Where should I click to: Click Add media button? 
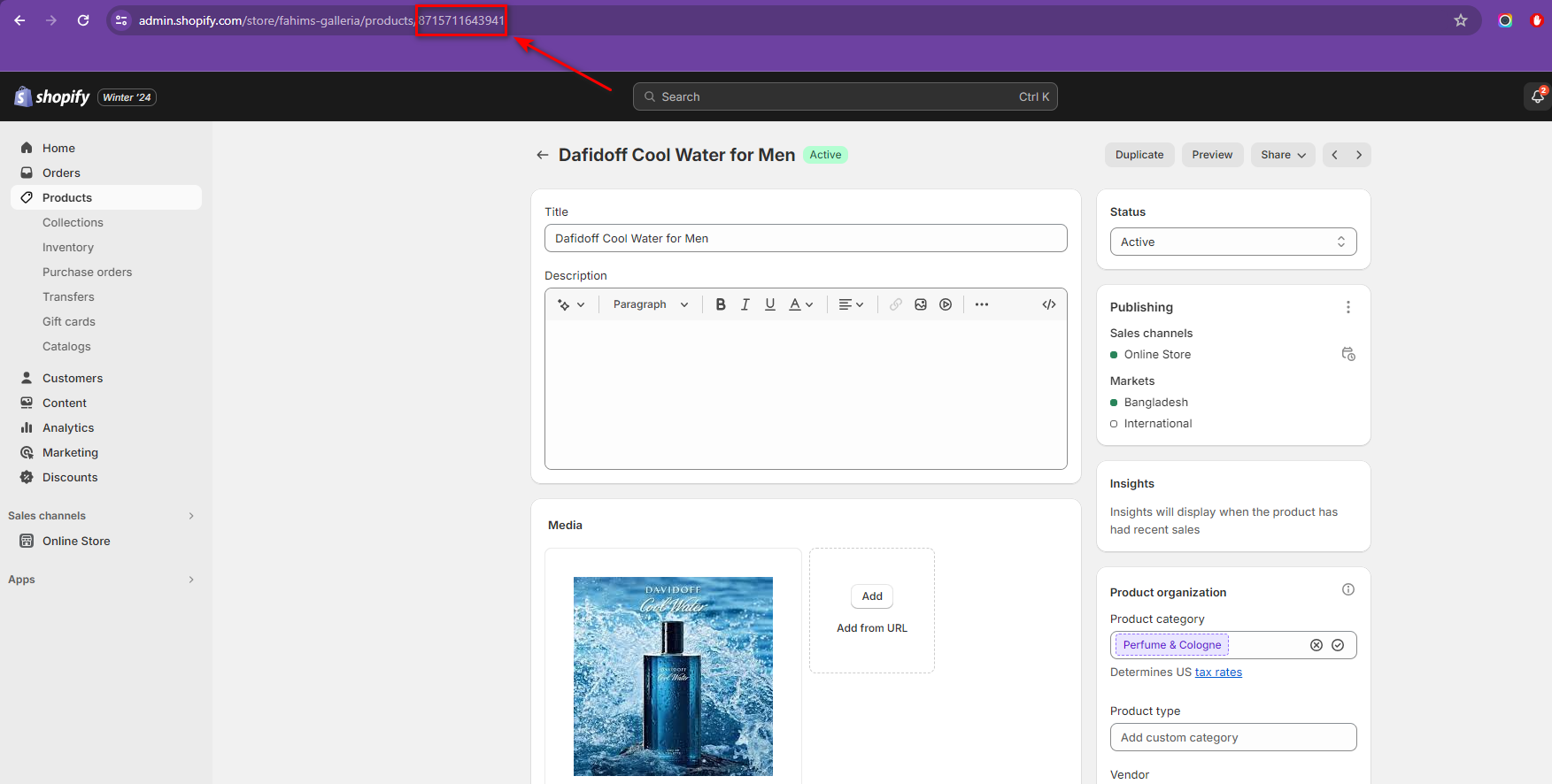pos(872,596)
